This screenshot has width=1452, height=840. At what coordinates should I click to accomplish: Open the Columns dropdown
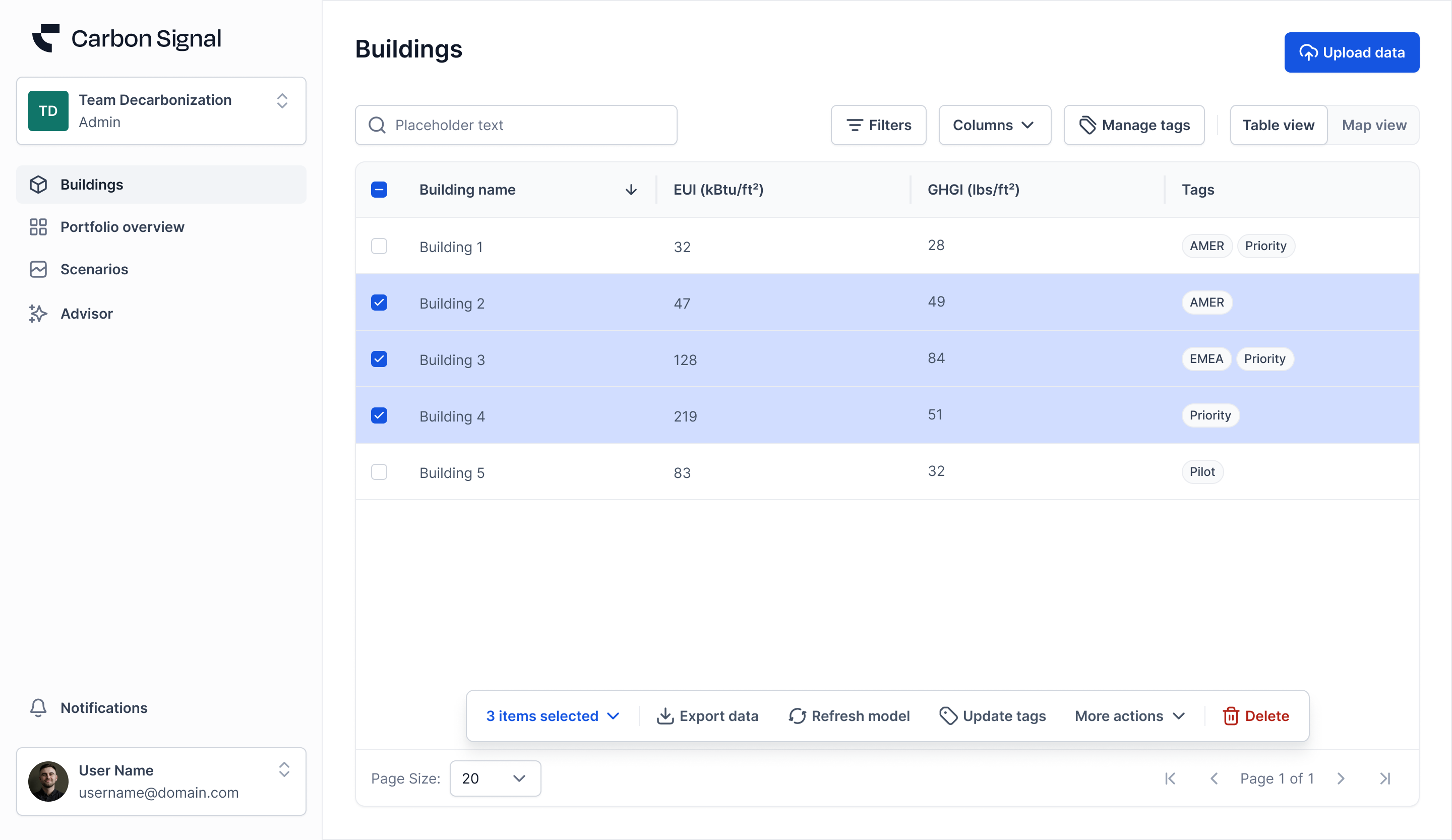(994, 125)
